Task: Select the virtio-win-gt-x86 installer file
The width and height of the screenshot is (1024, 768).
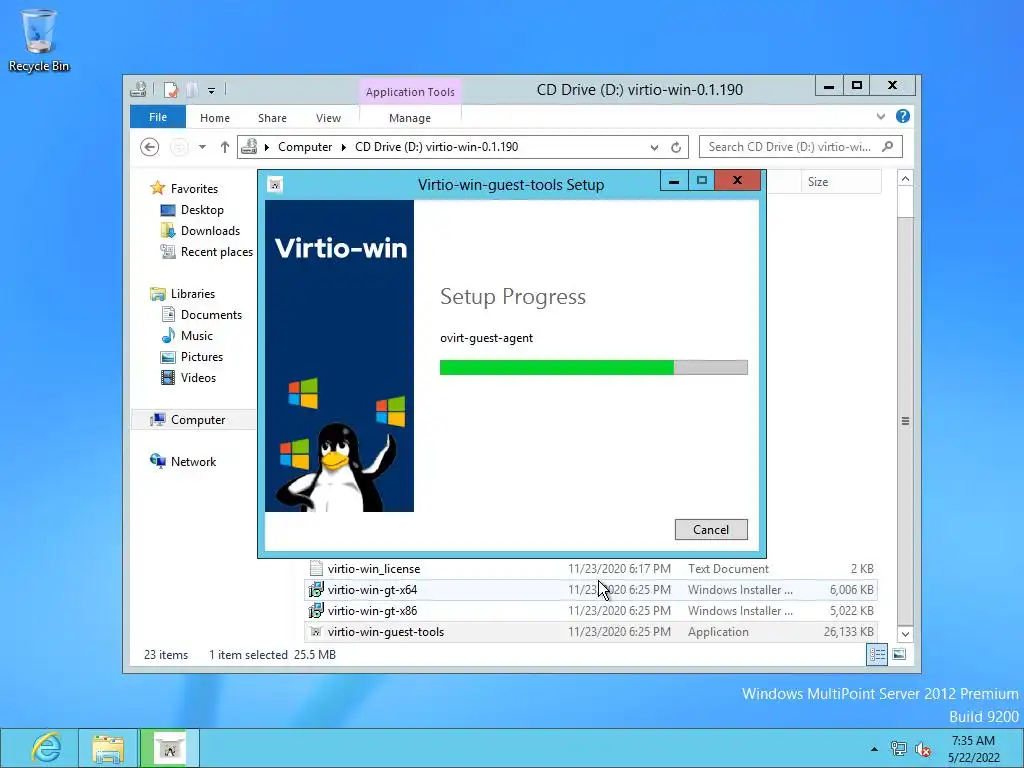Action: (x=591, y=611)
